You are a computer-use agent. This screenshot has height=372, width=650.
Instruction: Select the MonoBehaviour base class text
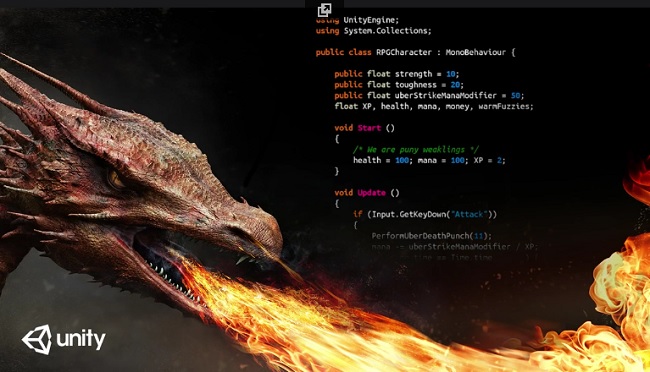point(475,52)
